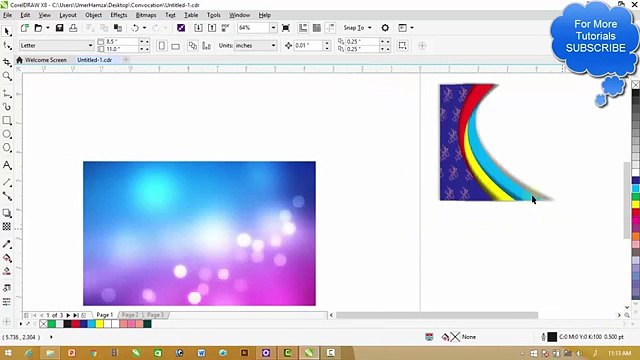
Task: Select the Connector tool
Action: (x=7, y=196)
